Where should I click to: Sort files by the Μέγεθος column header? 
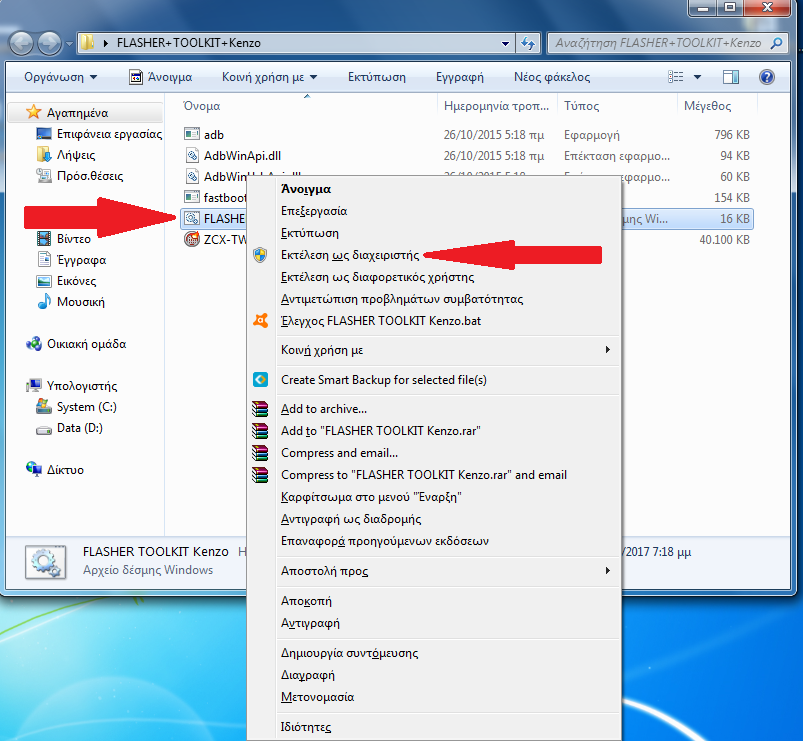[x=707, y=106]
